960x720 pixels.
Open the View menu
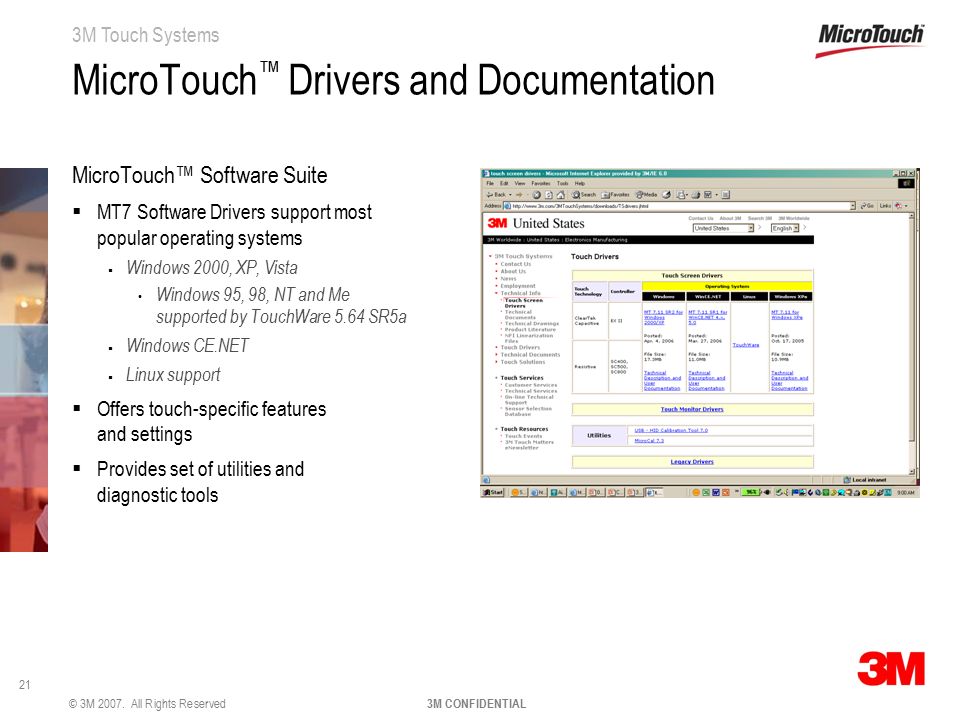tap(520, 183)
